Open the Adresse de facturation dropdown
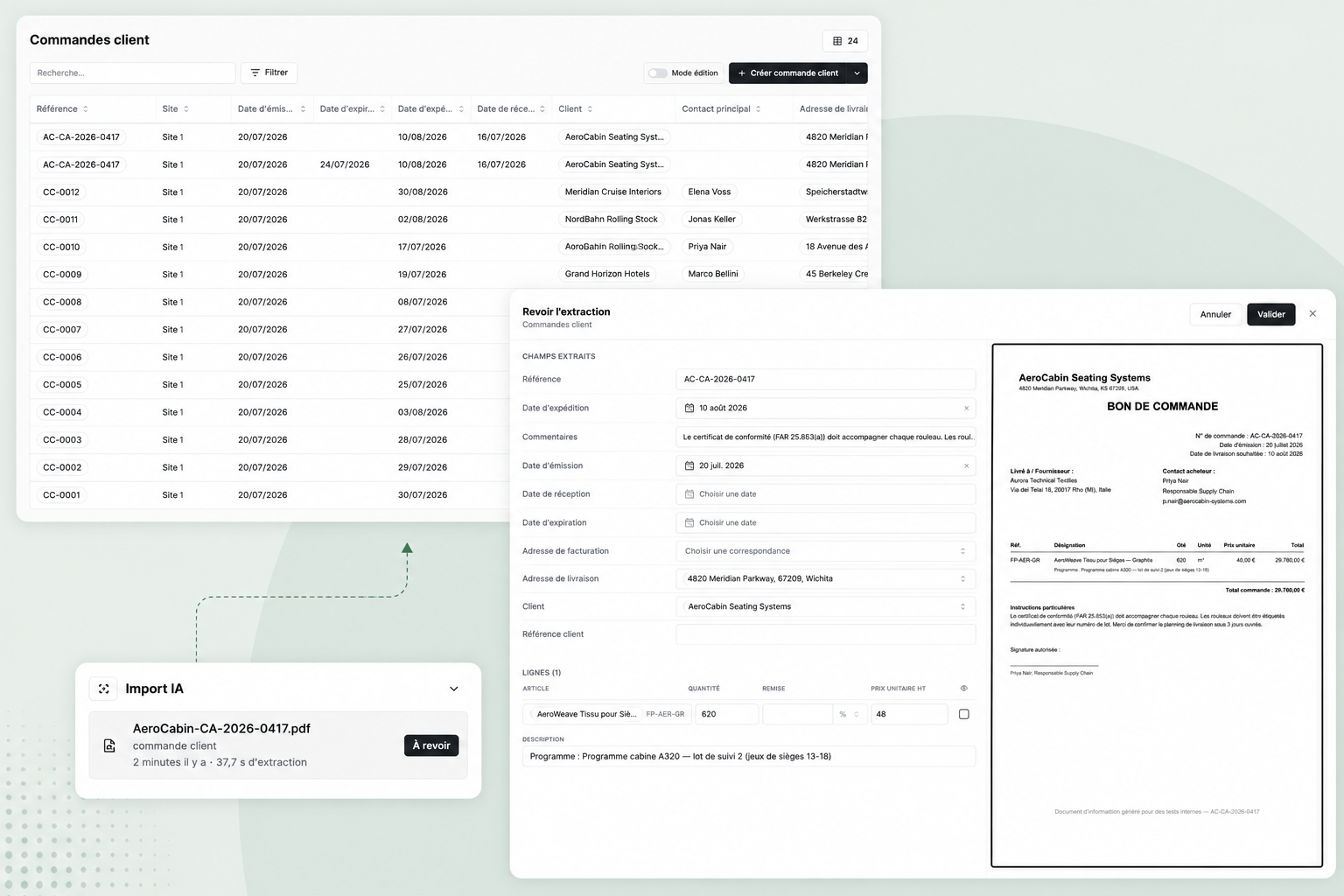Viewport: 1344px width, 896px height. 825,551
